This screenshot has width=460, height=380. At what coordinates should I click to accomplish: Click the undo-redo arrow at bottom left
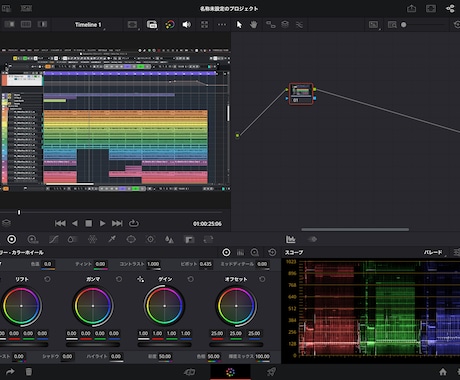10,372
